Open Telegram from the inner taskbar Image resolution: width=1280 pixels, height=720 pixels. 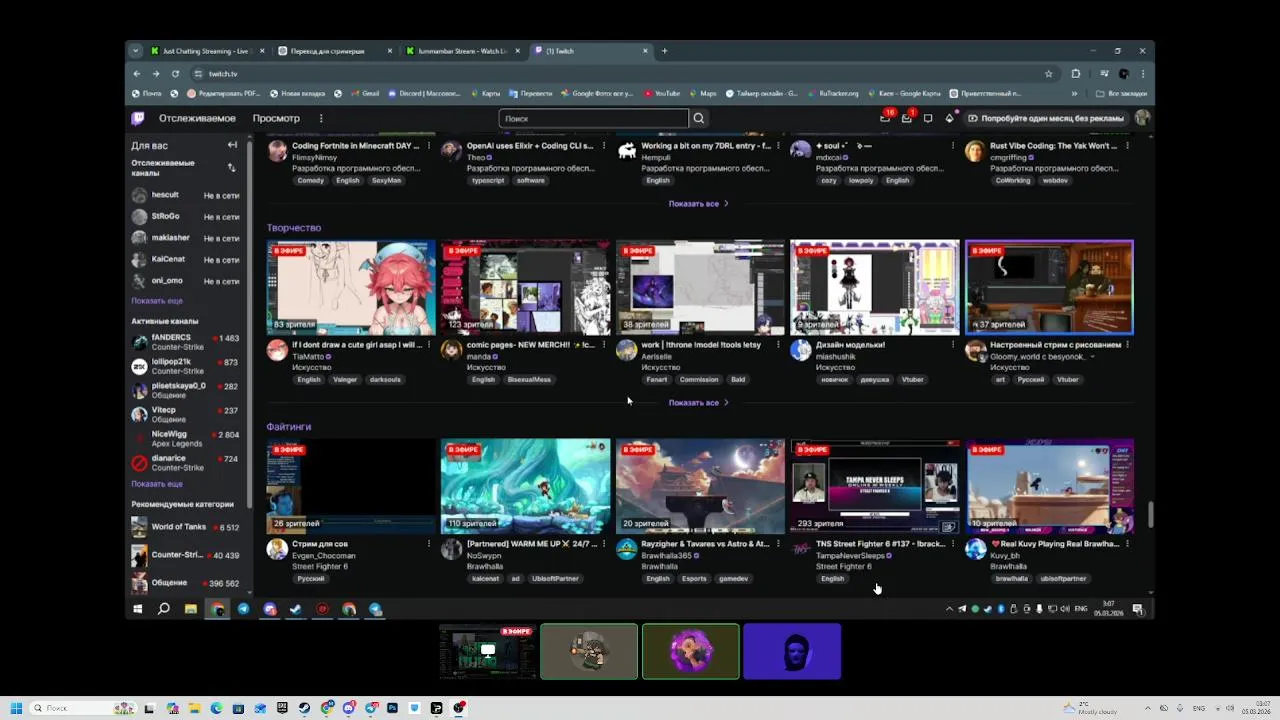(243, 609)
